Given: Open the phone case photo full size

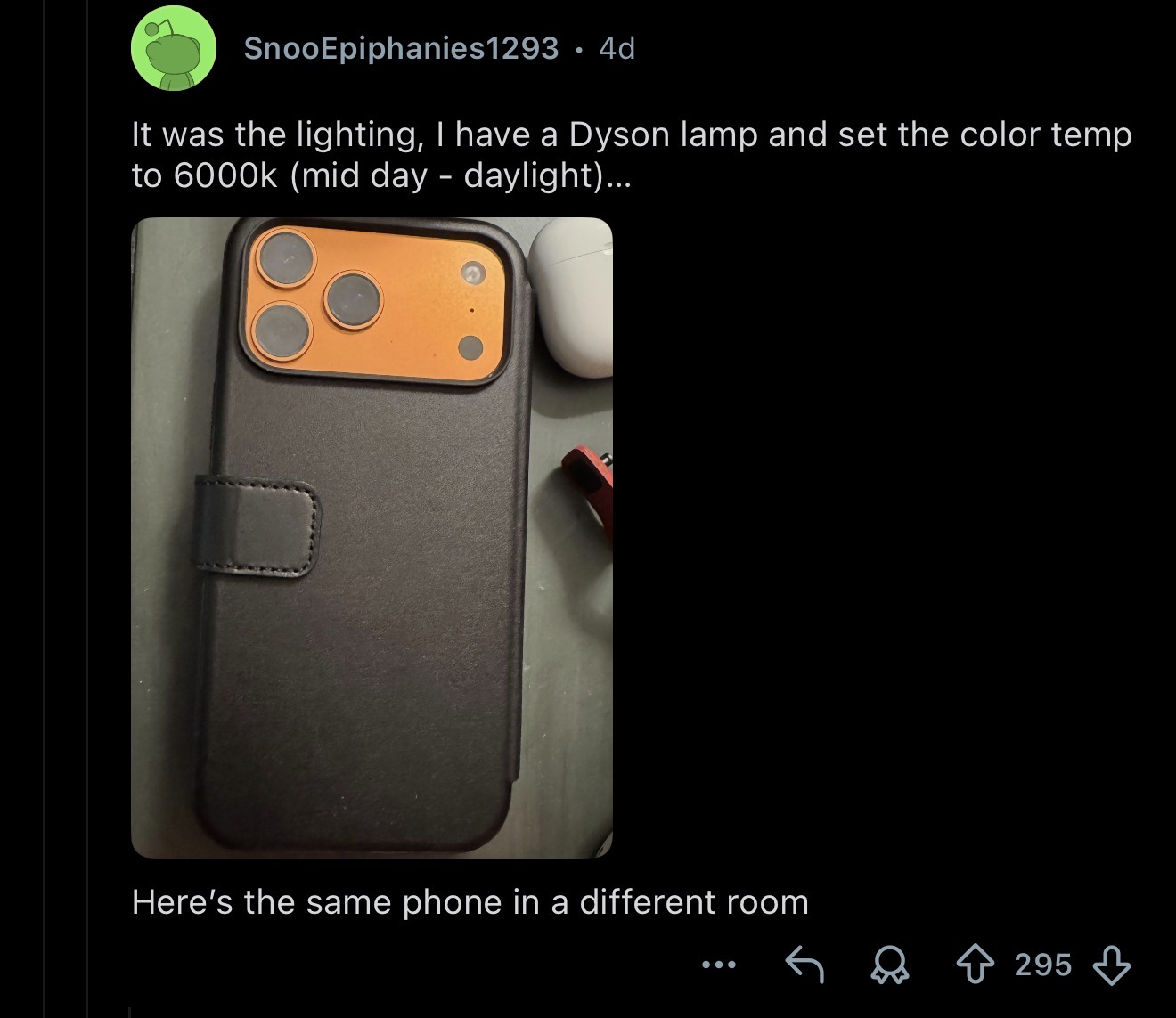Looking at the screenshot, I should [x=372, y=538].
